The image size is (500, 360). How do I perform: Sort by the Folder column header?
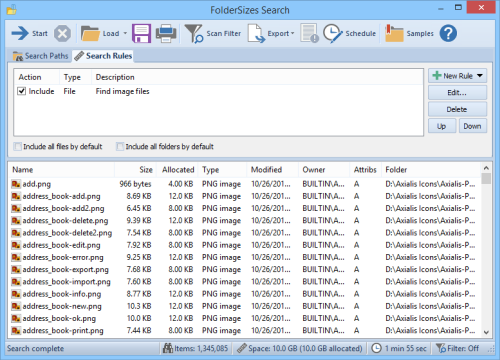[431, 170]
